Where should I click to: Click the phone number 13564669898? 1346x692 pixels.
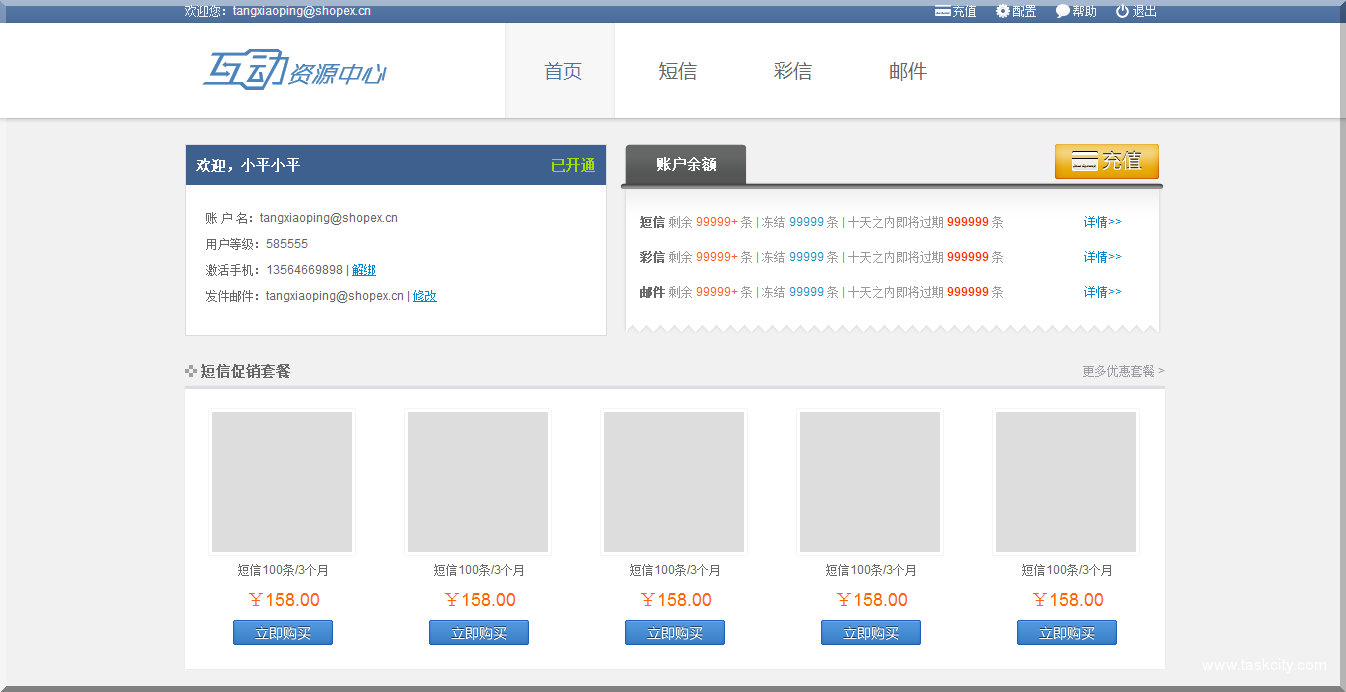click(x=304, y=270)
